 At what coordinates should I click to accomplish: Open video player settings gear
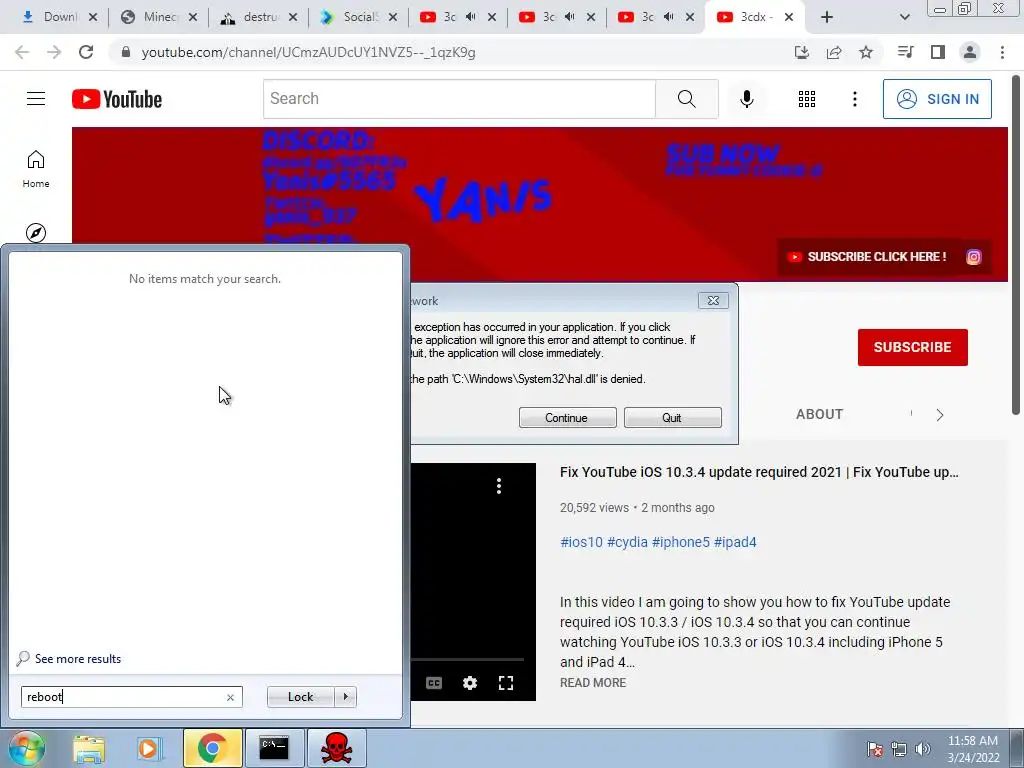click(x=470, y=683)
